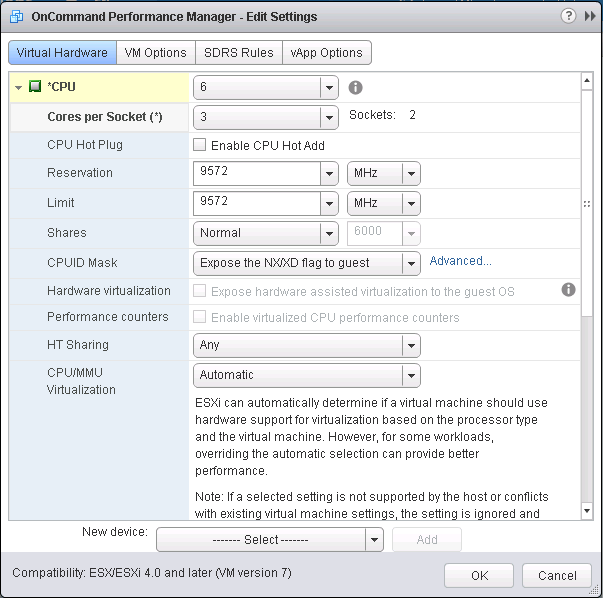Click the Limit 9572 input field

257,203
